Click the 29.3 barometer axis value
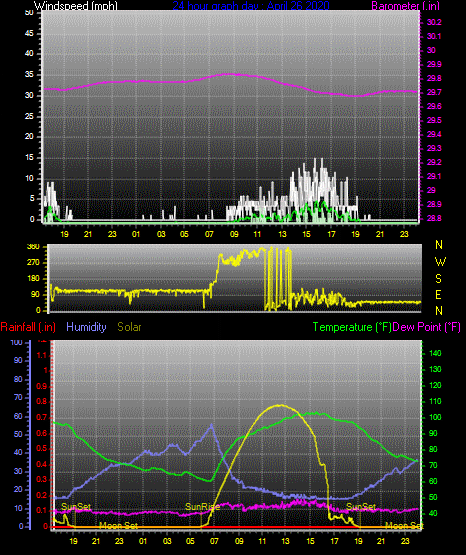The image size is (466, 555). 434,148
